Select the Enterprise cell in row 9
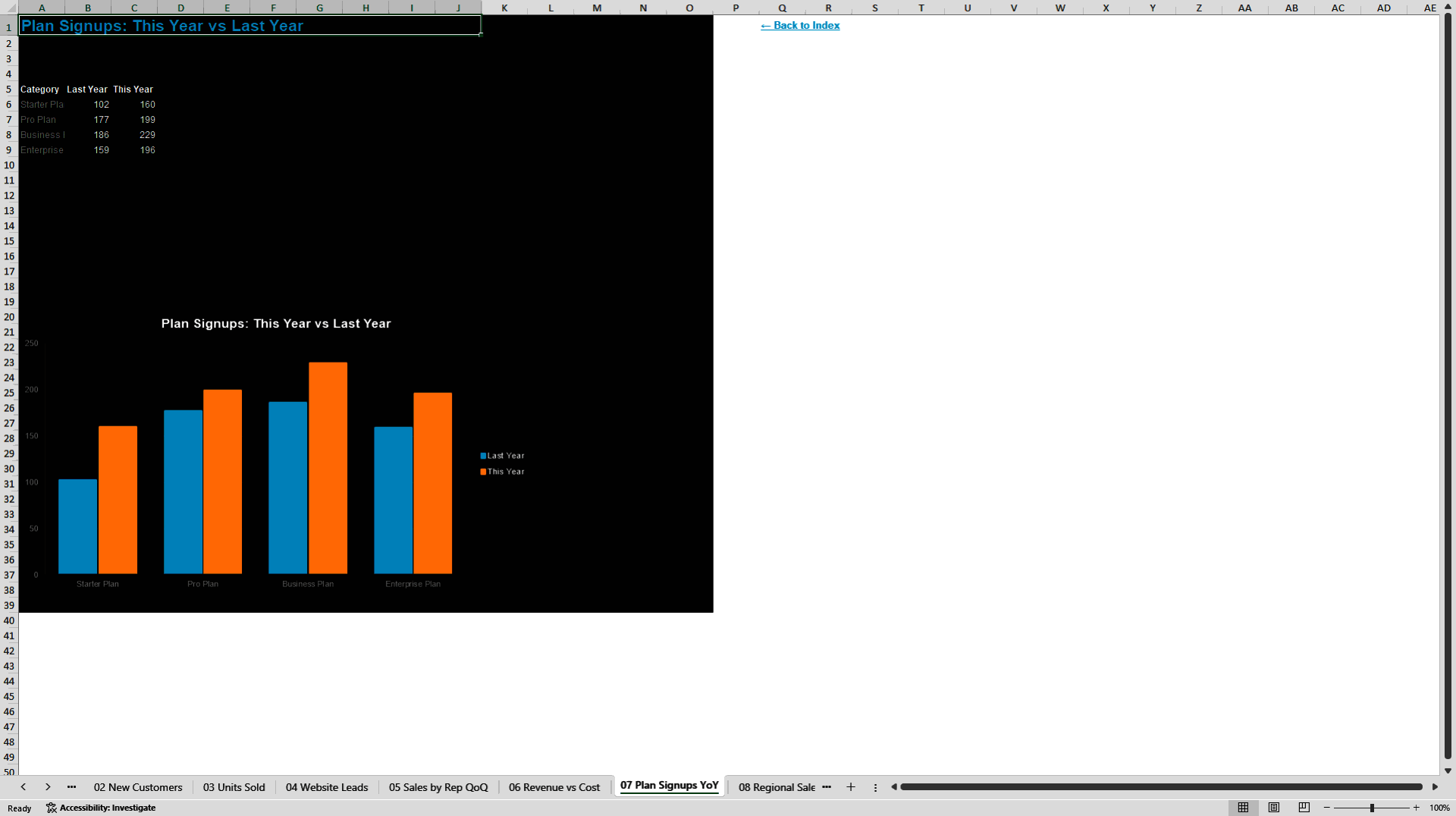The height and width of the screenshot is (816, 1456). pyautogui.click(x=42, y=150)
